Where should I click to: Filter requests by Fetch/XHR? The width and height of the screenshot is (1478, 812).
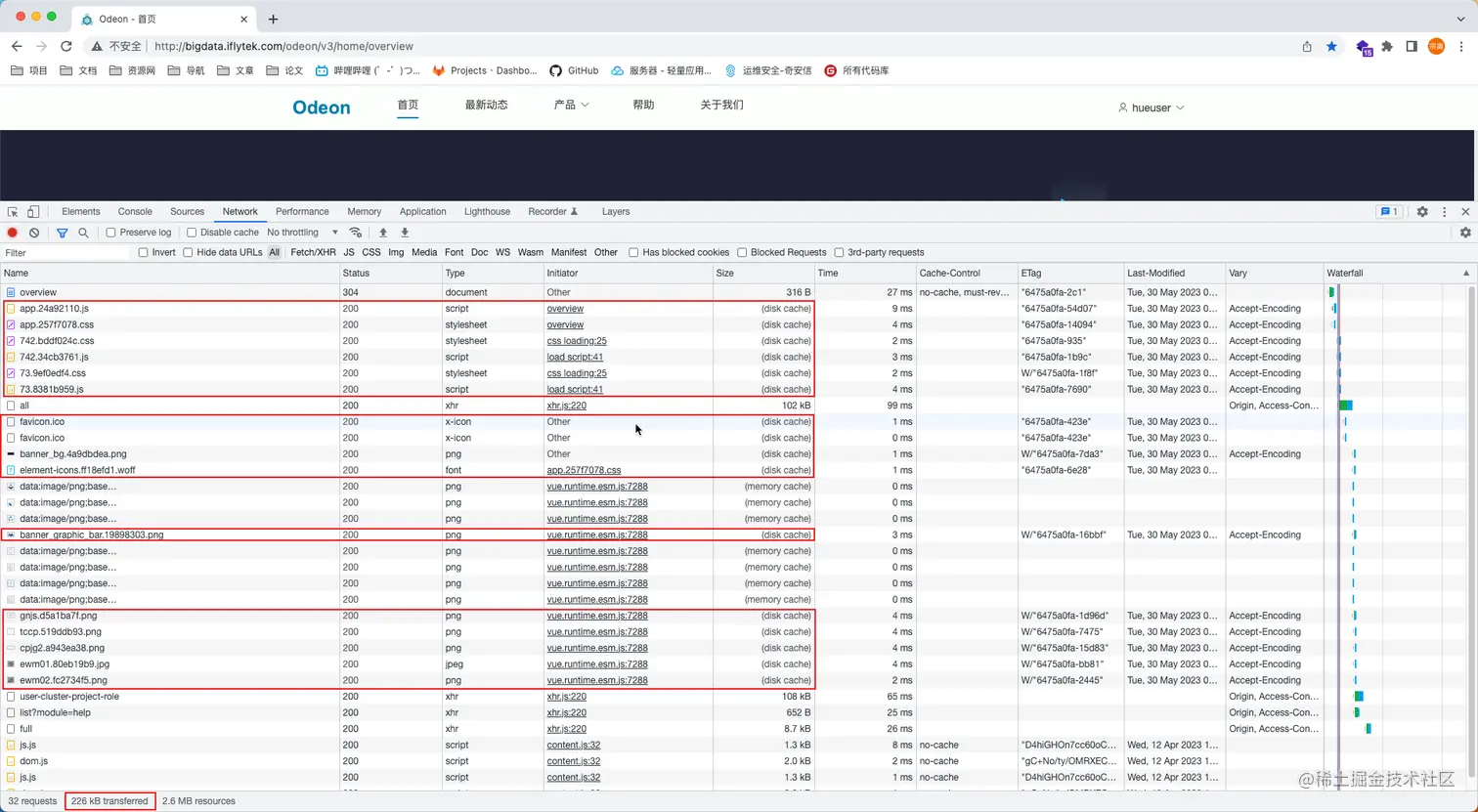(x=313, y=252)
